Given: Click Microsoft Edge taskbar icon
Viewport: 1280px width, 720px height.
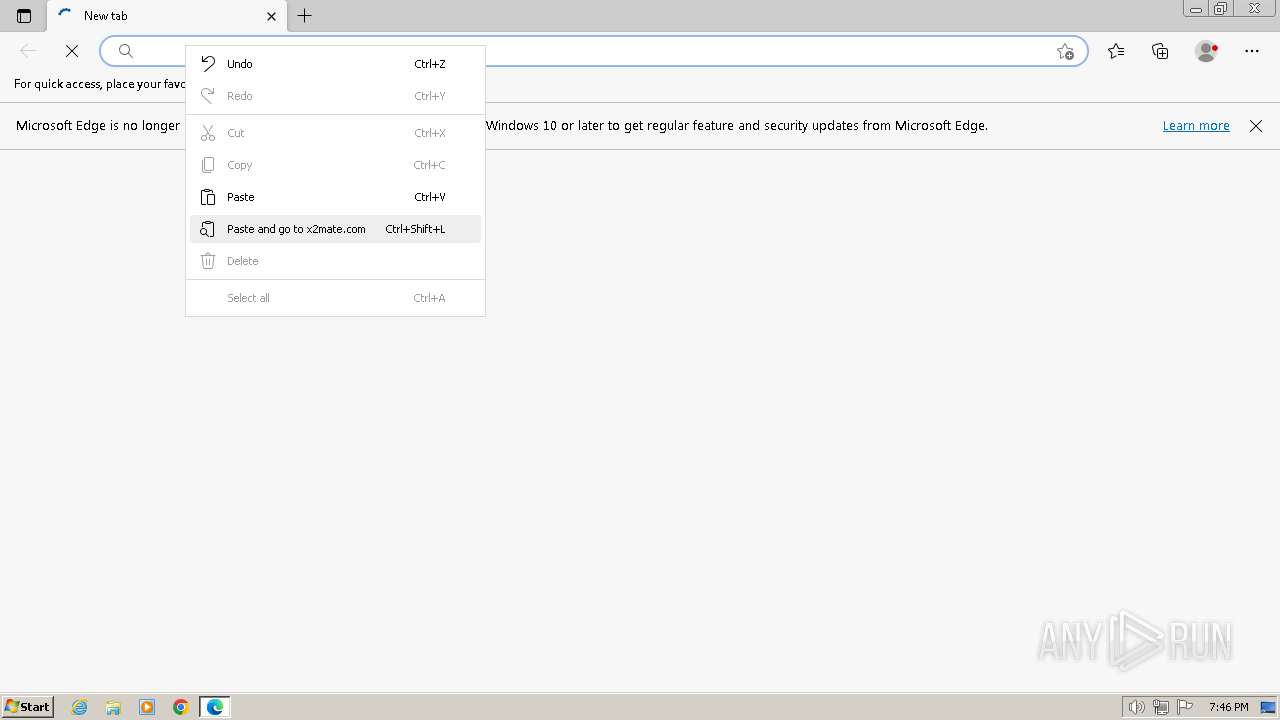Looking at the screenshot, I should [215, 707].
